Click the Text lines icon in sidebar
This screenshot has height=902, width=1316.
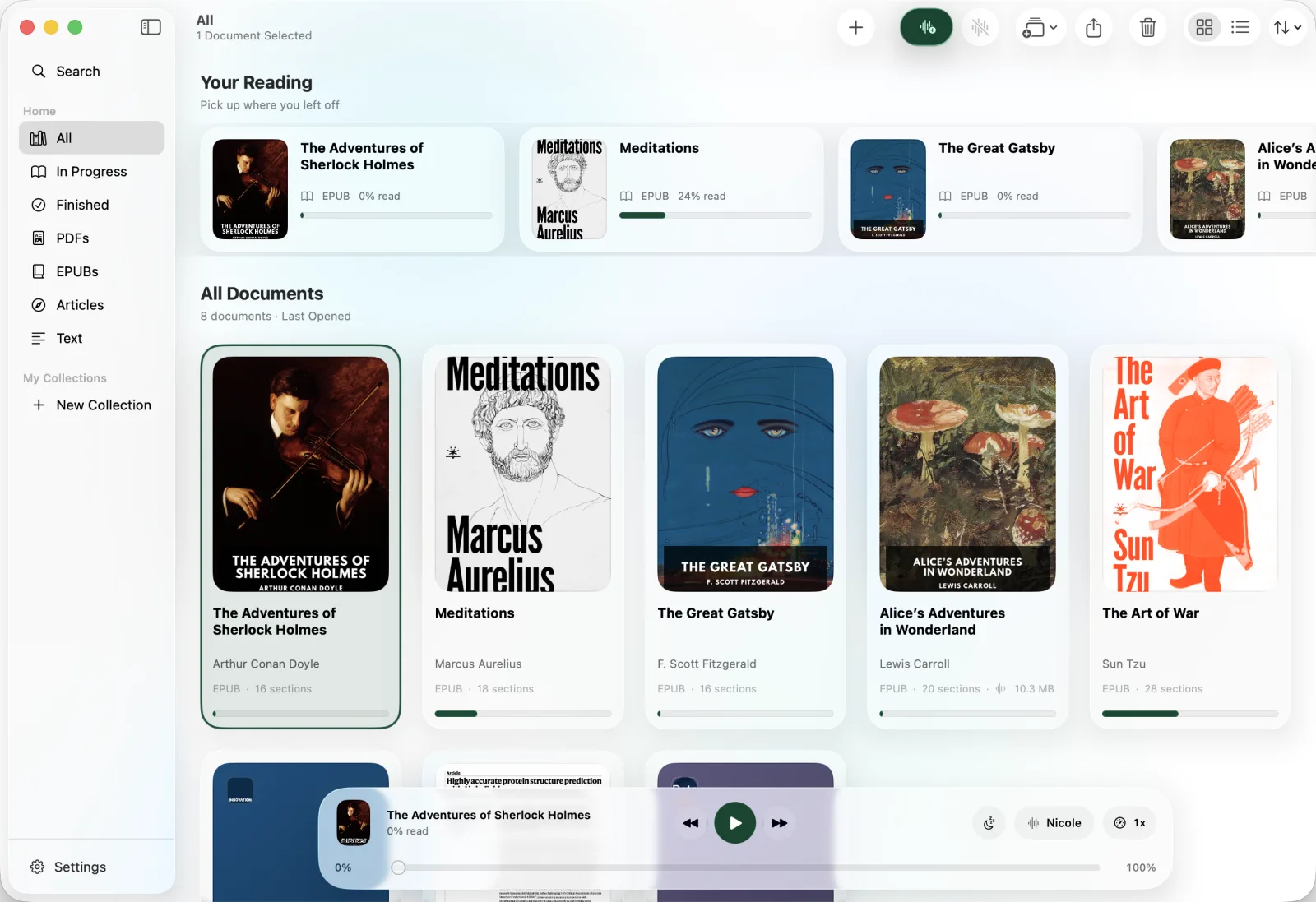(x=38, y=338)
